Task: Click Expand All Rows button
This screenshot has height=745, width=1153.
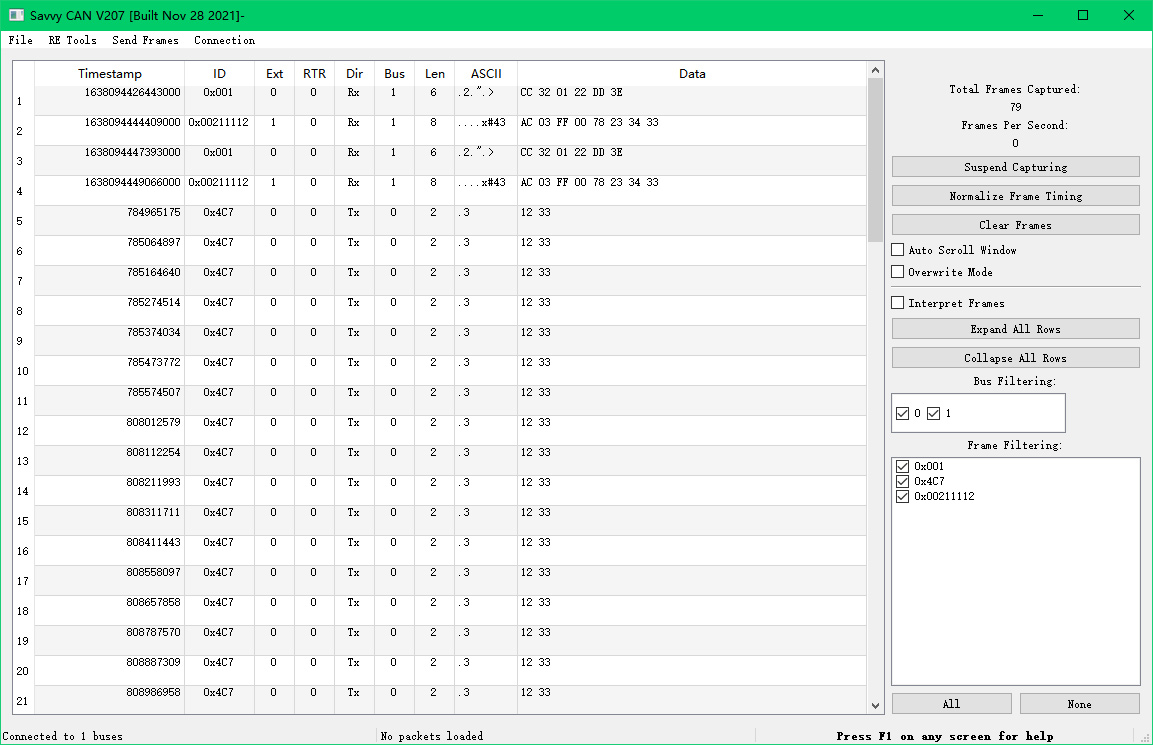Action: pos(1015,329)
